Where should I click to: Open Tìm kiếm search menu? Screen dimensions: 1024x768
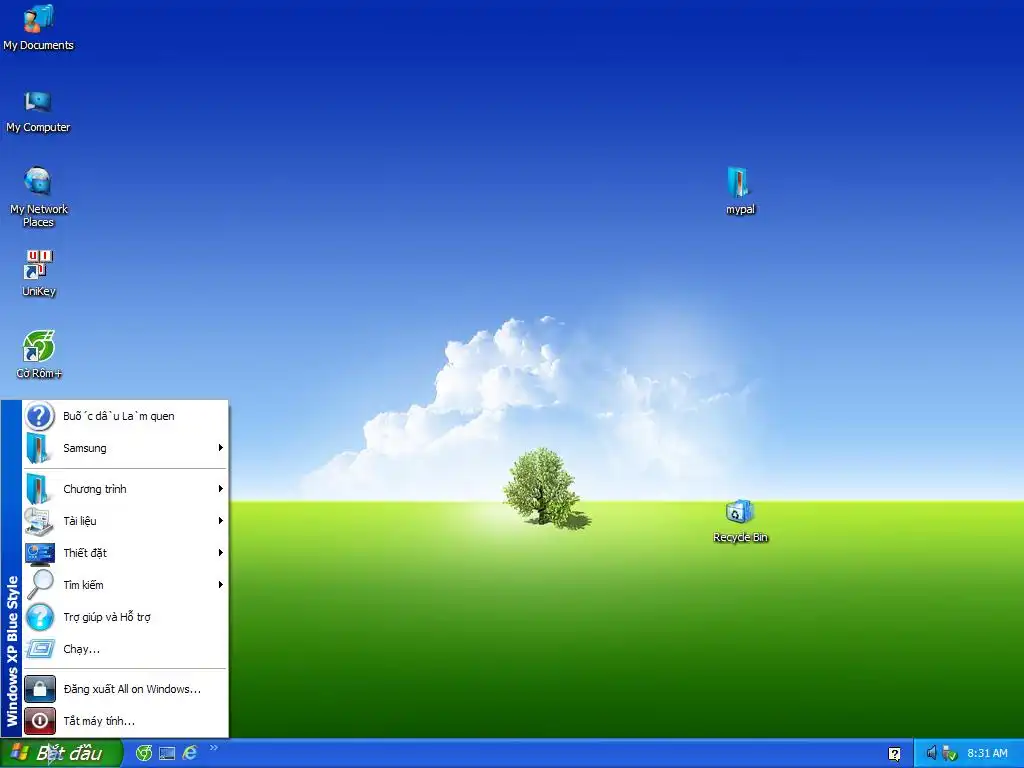point(125,584)
